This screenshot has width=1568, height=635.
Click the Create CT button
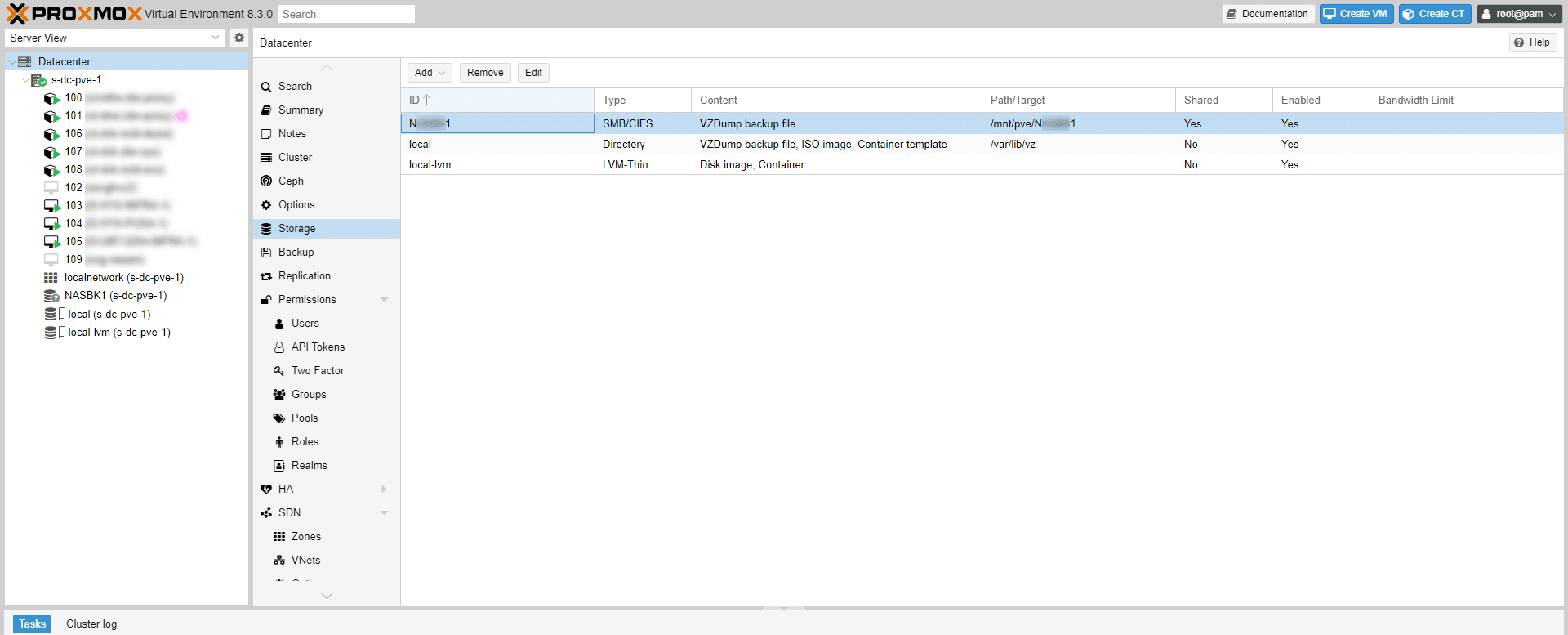(x=1435, y=14)
